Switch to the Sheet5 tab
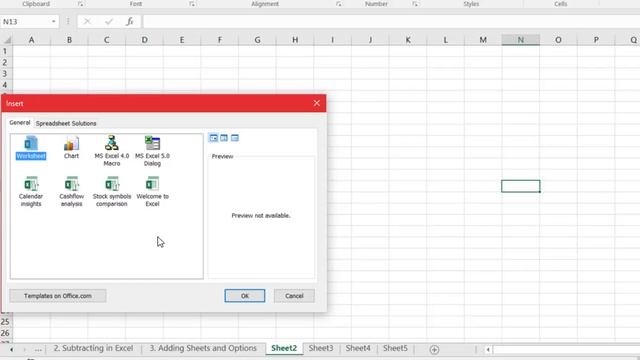Viewport: 640px width, 360px height. point(395,348)
